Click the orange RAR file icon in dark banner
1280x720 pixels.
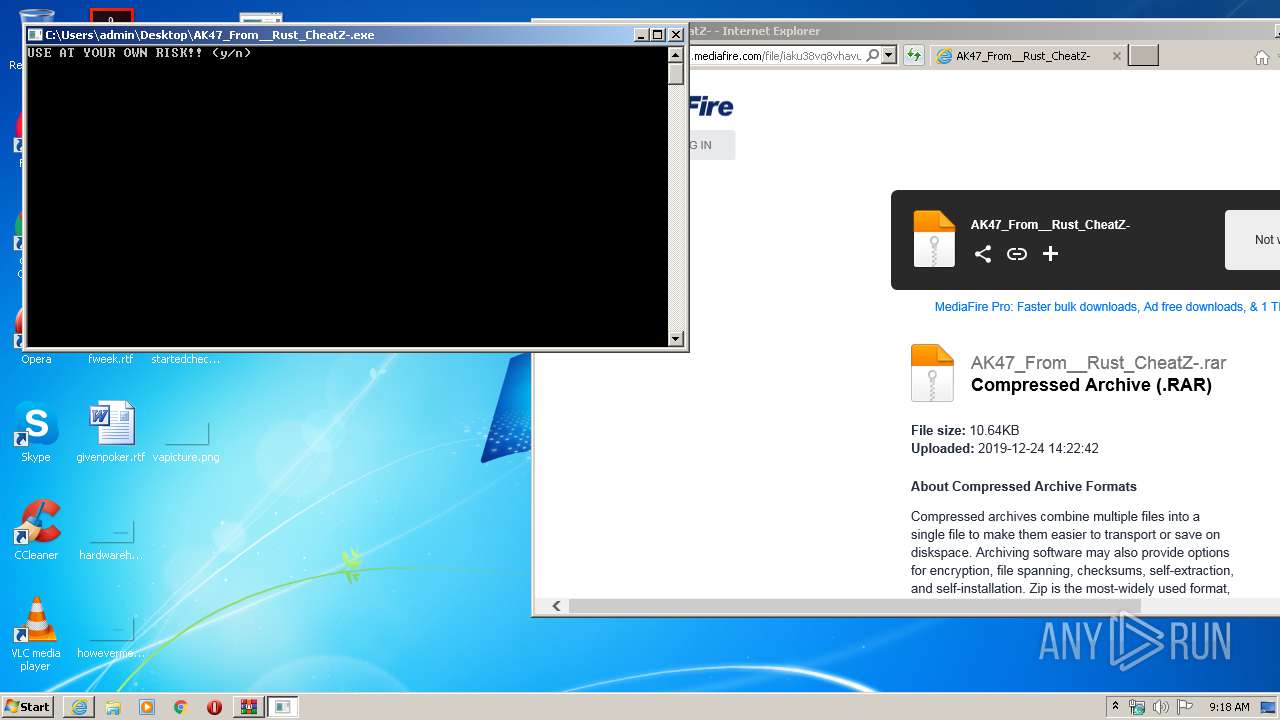point(934,238)
